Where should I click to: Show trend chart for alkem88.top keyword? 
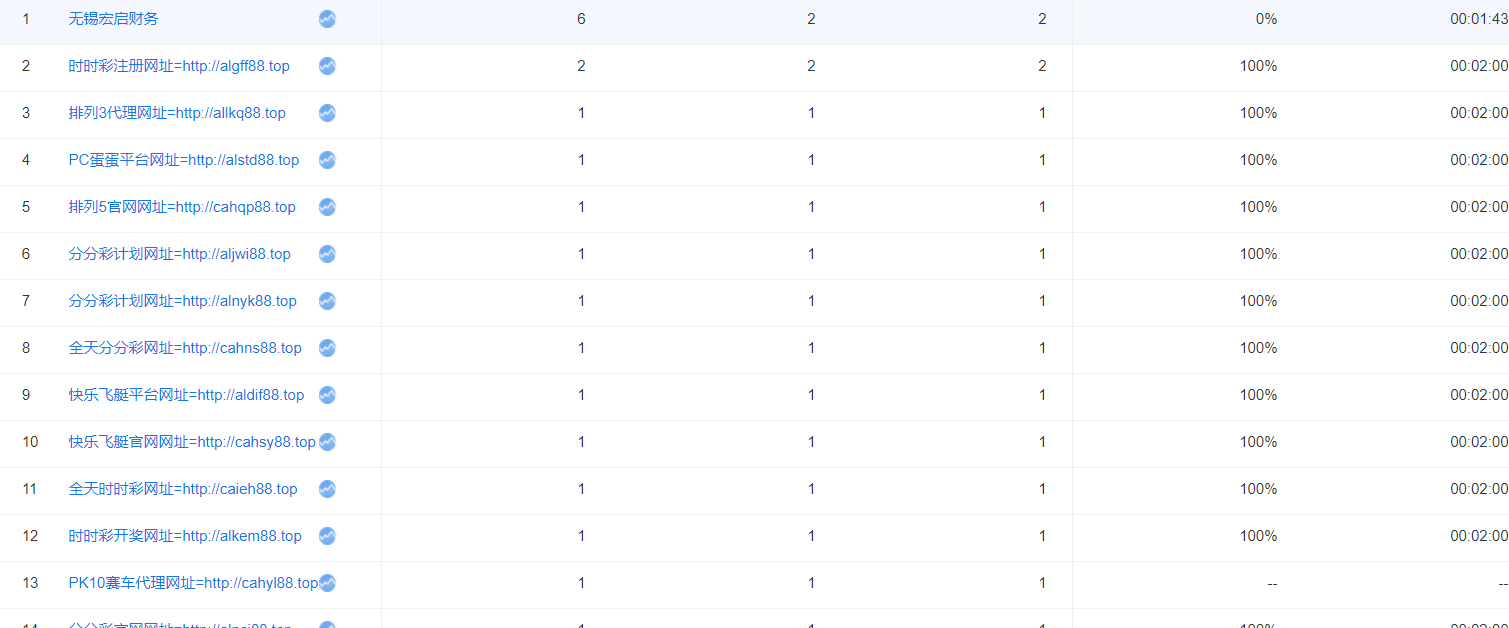point(327,536)
